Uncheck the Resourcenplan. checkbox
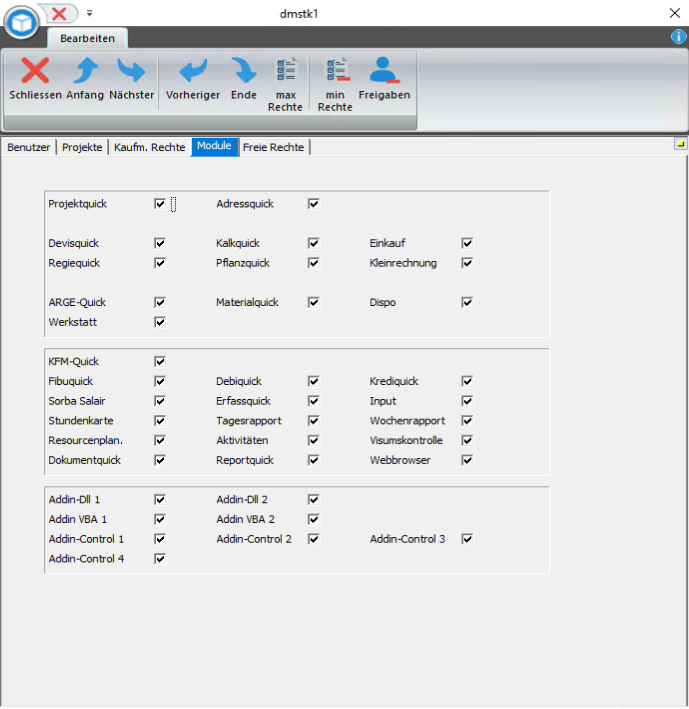 (160, 440)
